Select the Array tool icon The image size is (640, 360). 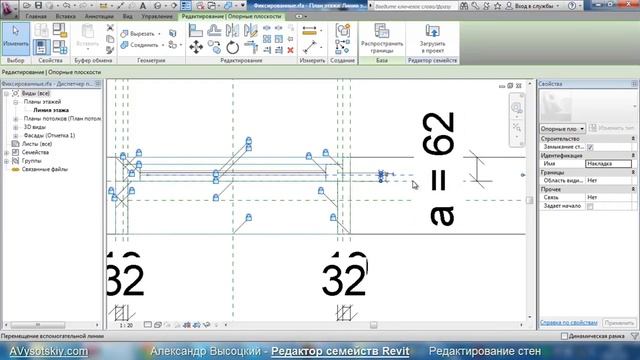pos(267,39)
